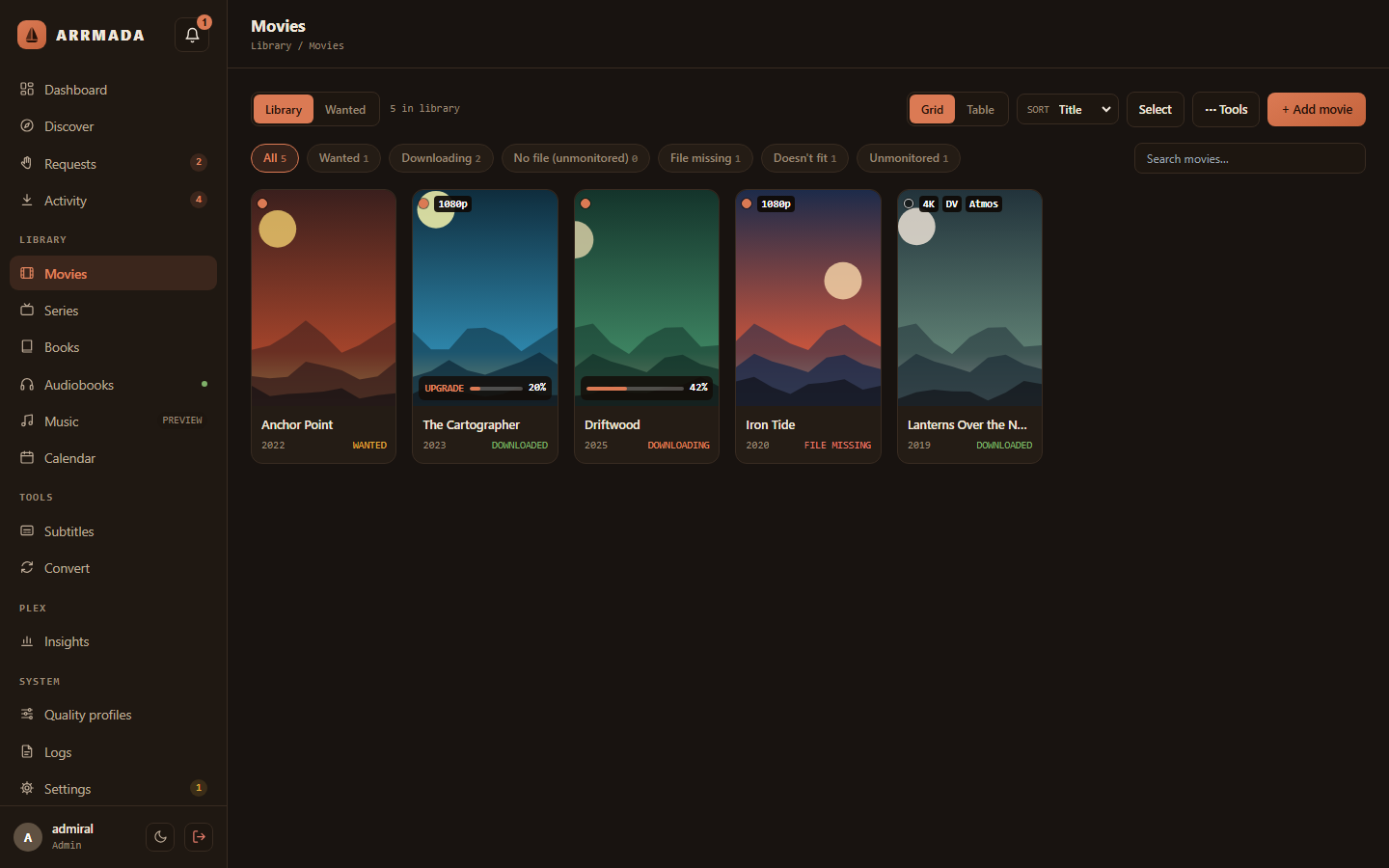Screen dimensions: 1389x868
Task: Filter by Doesn't fit chip
Action: click(804, 158)
